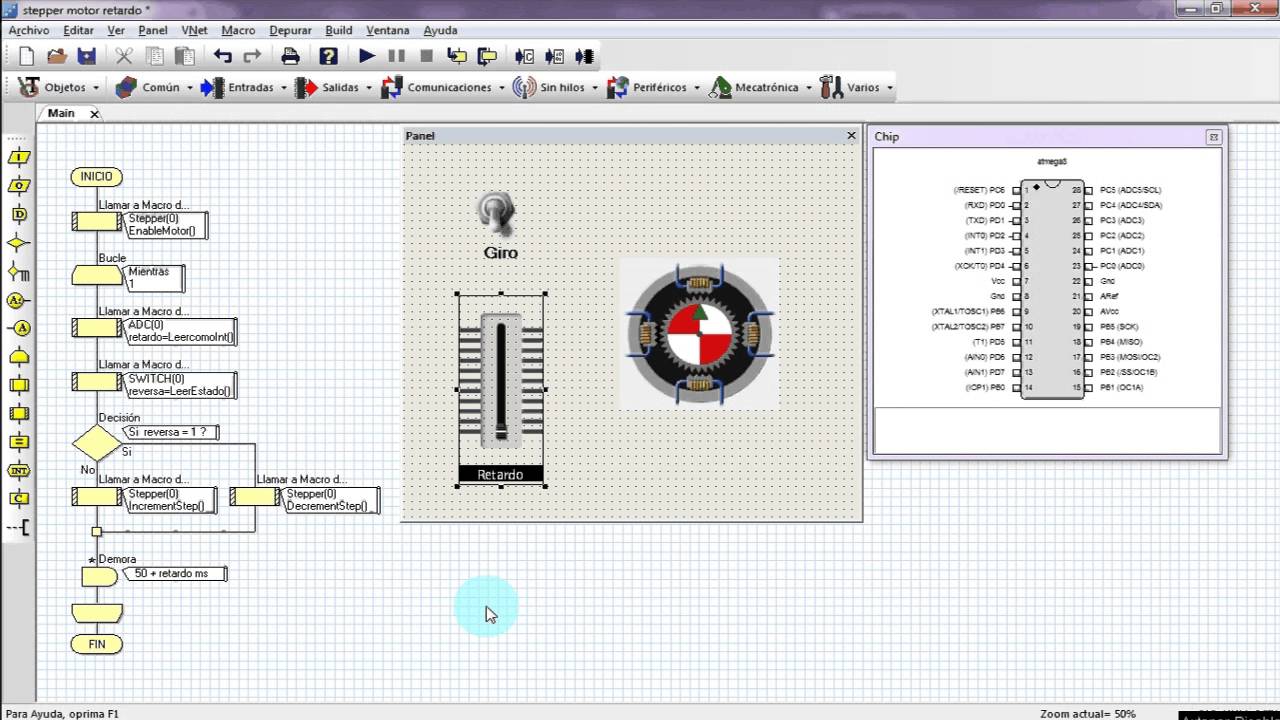This screenshot has height=720, width=1280.
Task: Click the Step Into debug icon
Action: click(457, 56)
